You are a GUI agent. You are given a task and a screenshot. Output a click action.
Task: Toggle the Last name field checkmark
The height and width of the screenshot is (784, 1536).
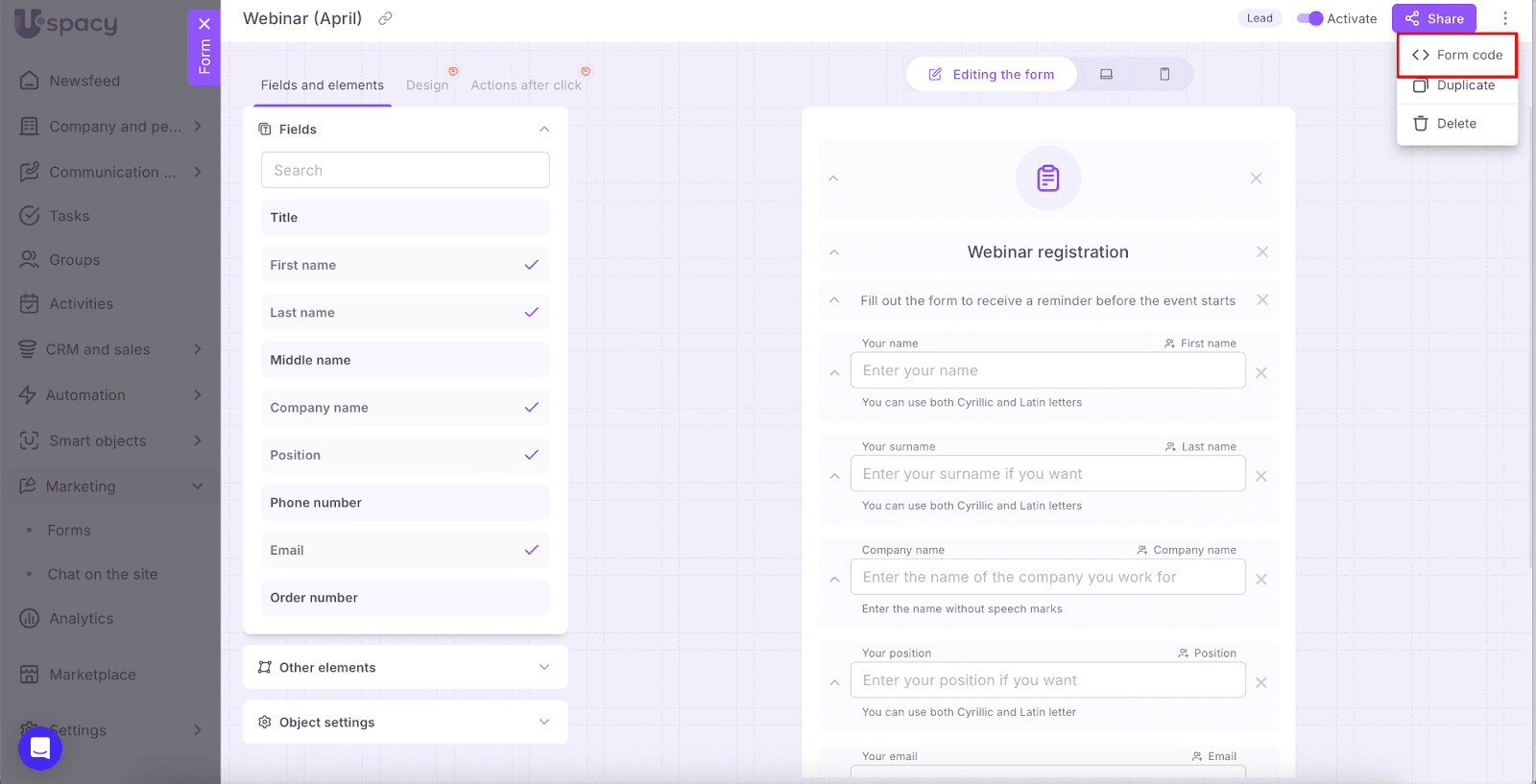(x=532, y=313)
